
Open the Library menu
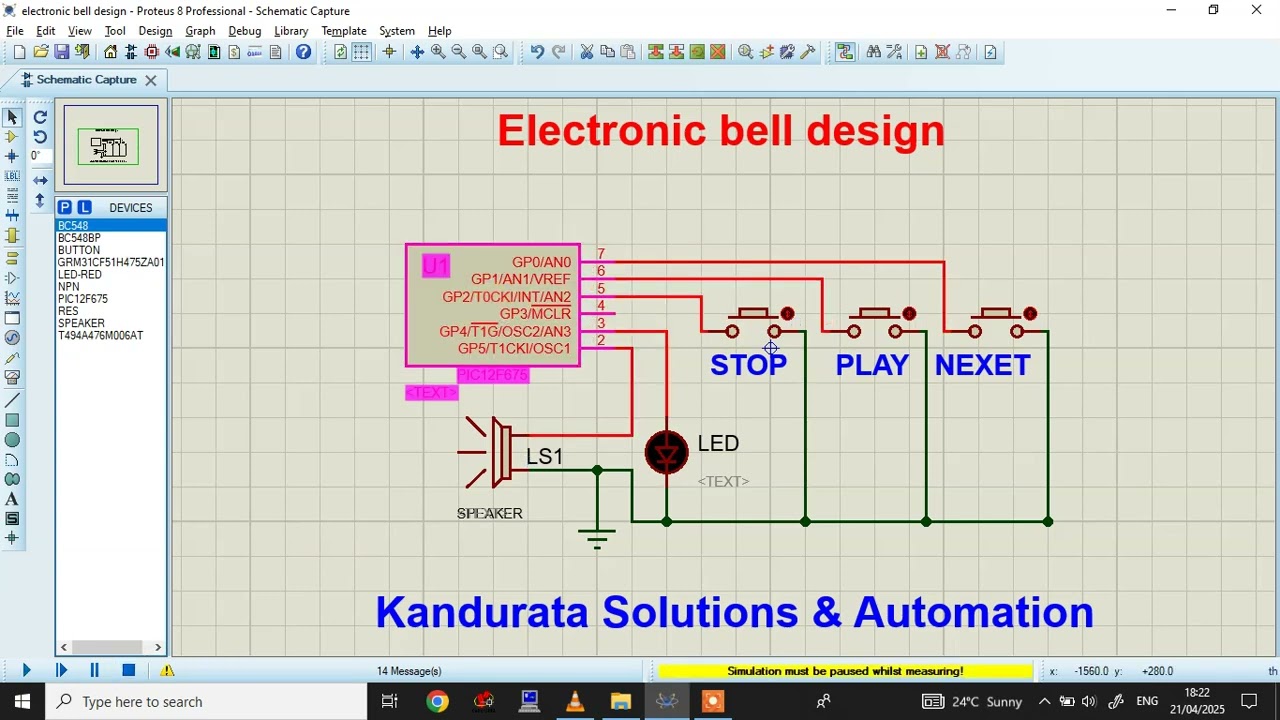coord(291,31)
